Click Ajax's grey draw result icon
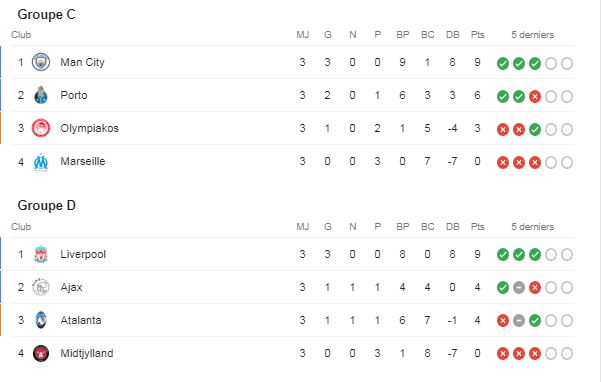 [x=519, y=287]
